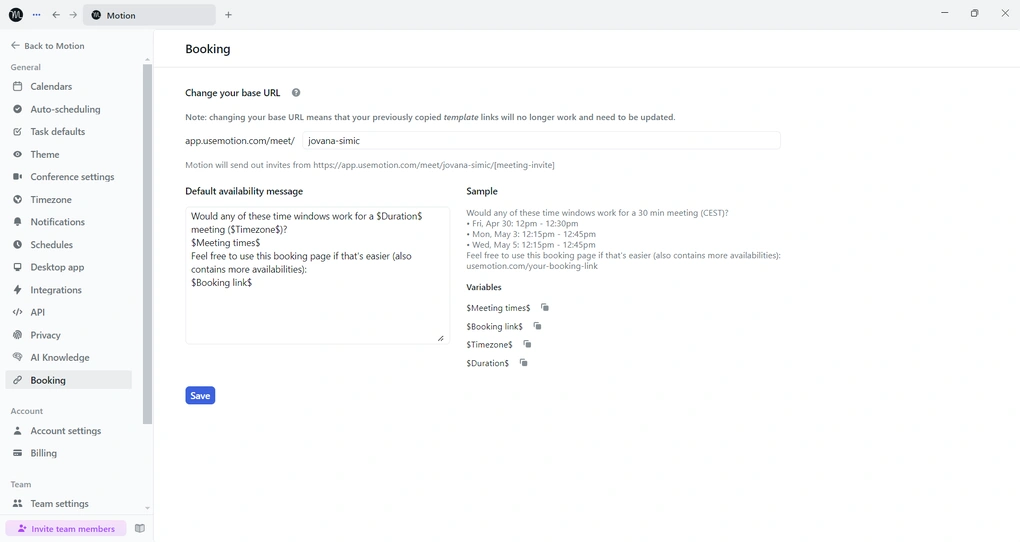Viewport: 1020px width, 542px height.
Task: Copy the $Timezone$ variable
Action: click(x=527, y=344)
